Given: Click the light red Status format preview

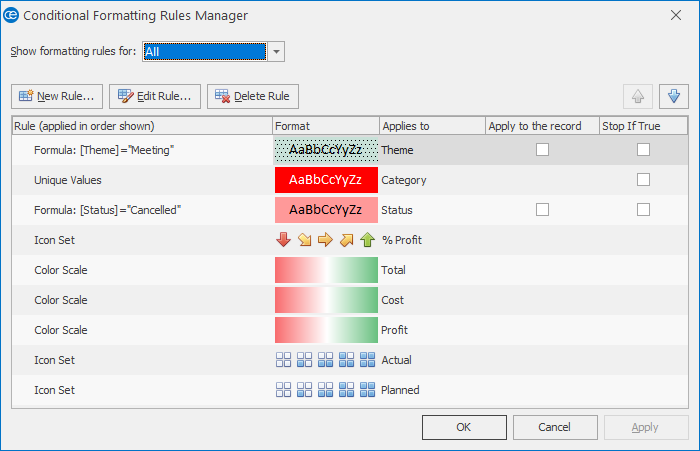Looking at the screenshot, I should [326, 210].
